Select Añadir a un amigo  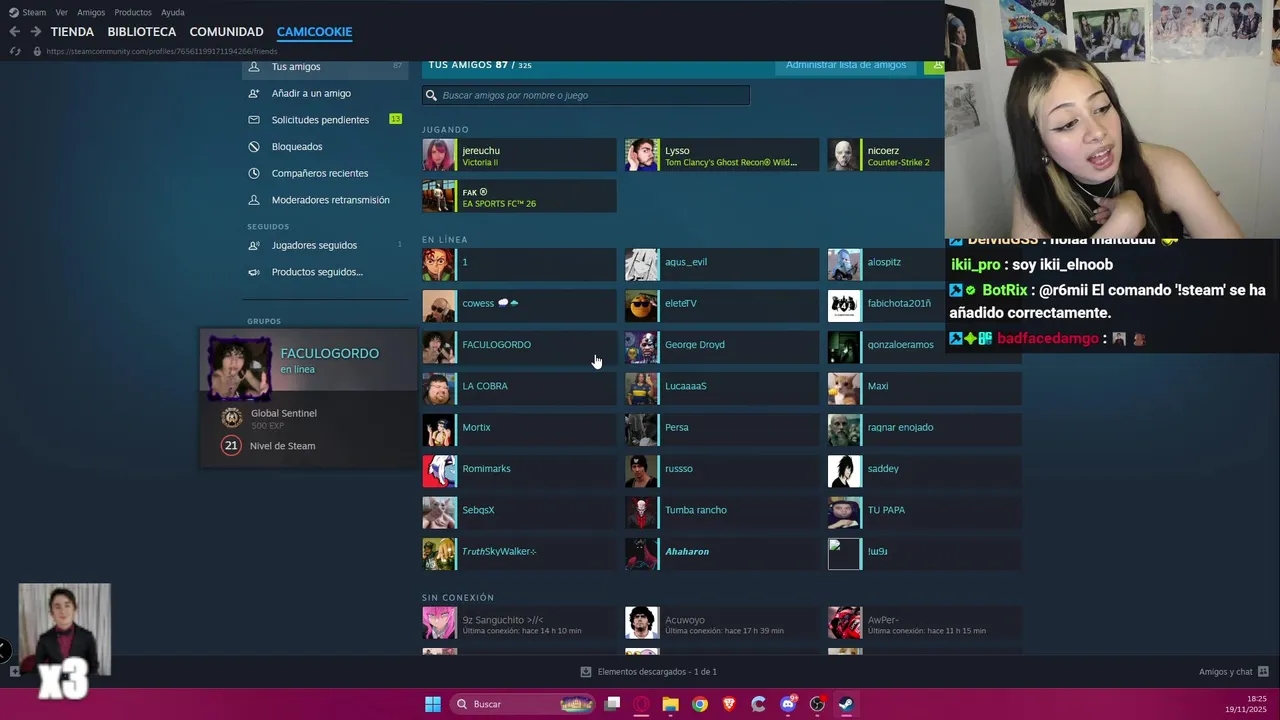(325, 93)
